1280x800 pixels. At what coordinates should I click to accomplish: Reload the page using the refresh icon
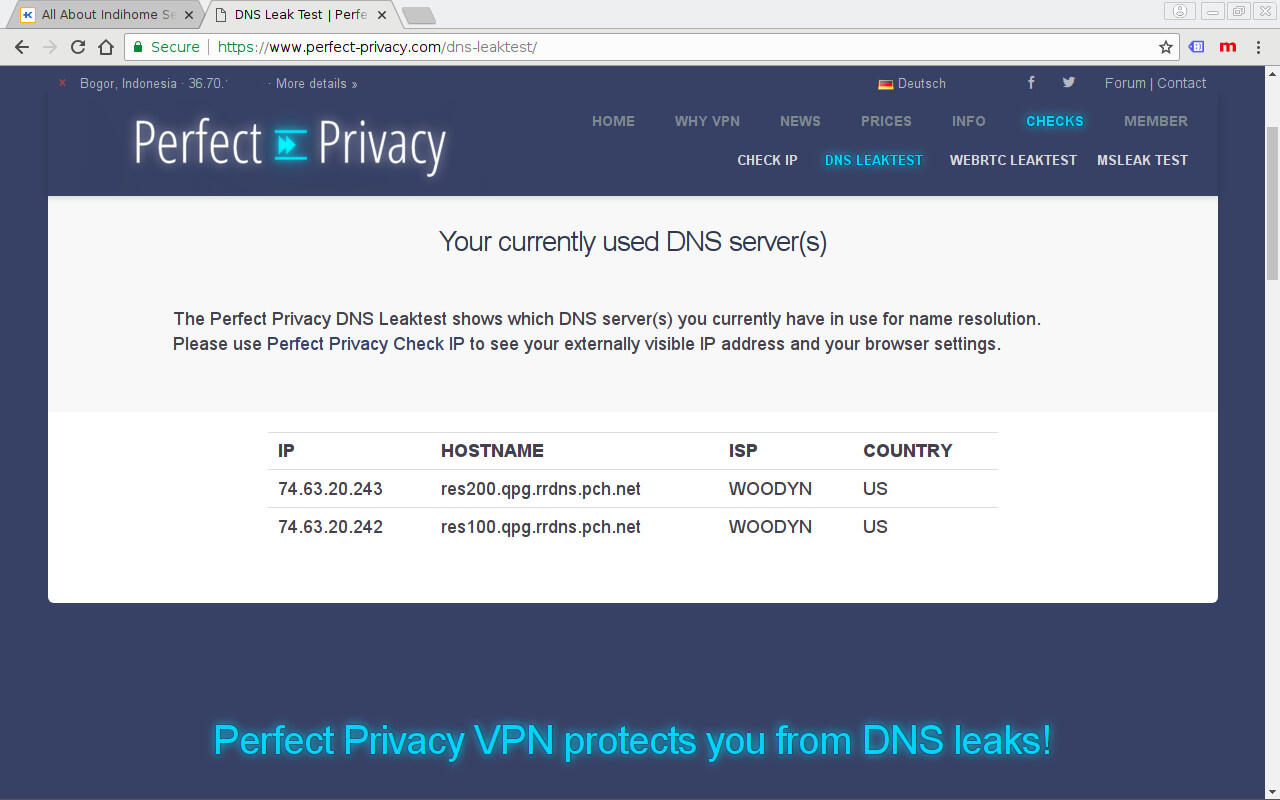pyautogui.click(x=78, y=47)
